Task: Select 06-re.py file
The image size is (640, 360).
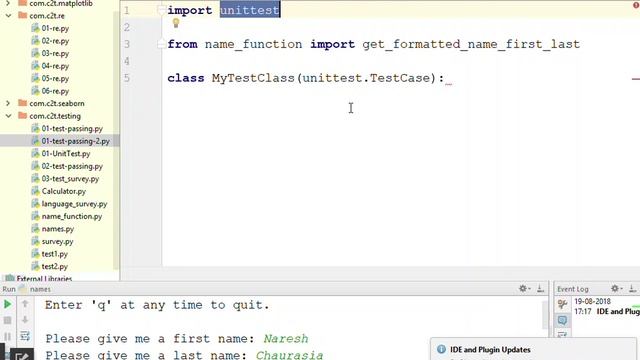Action: click(55, 91)
